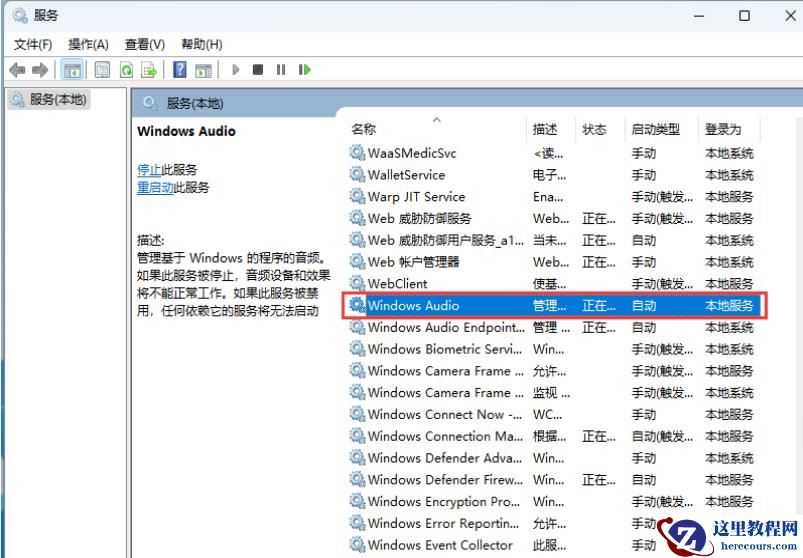Select the Windows Connect Now row name

click(x=445, y=414)
